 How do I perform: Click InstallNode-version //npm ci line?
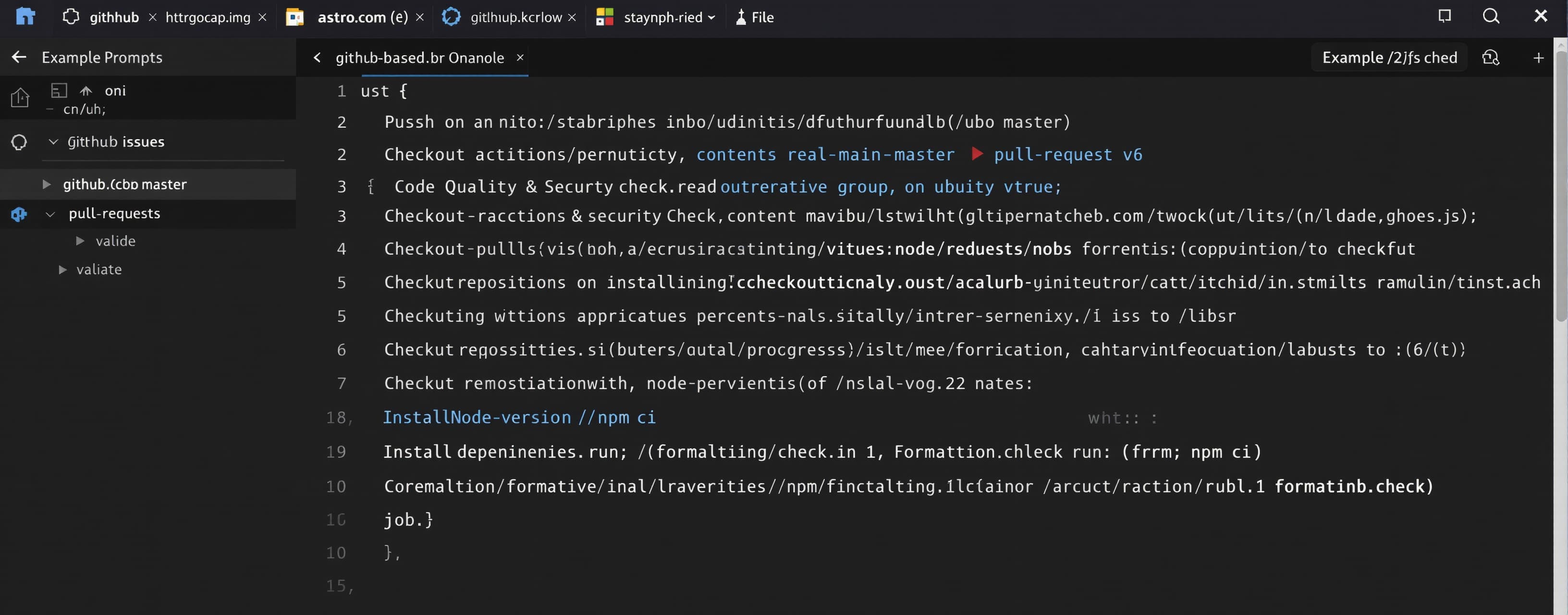click(x=519, y=417)
